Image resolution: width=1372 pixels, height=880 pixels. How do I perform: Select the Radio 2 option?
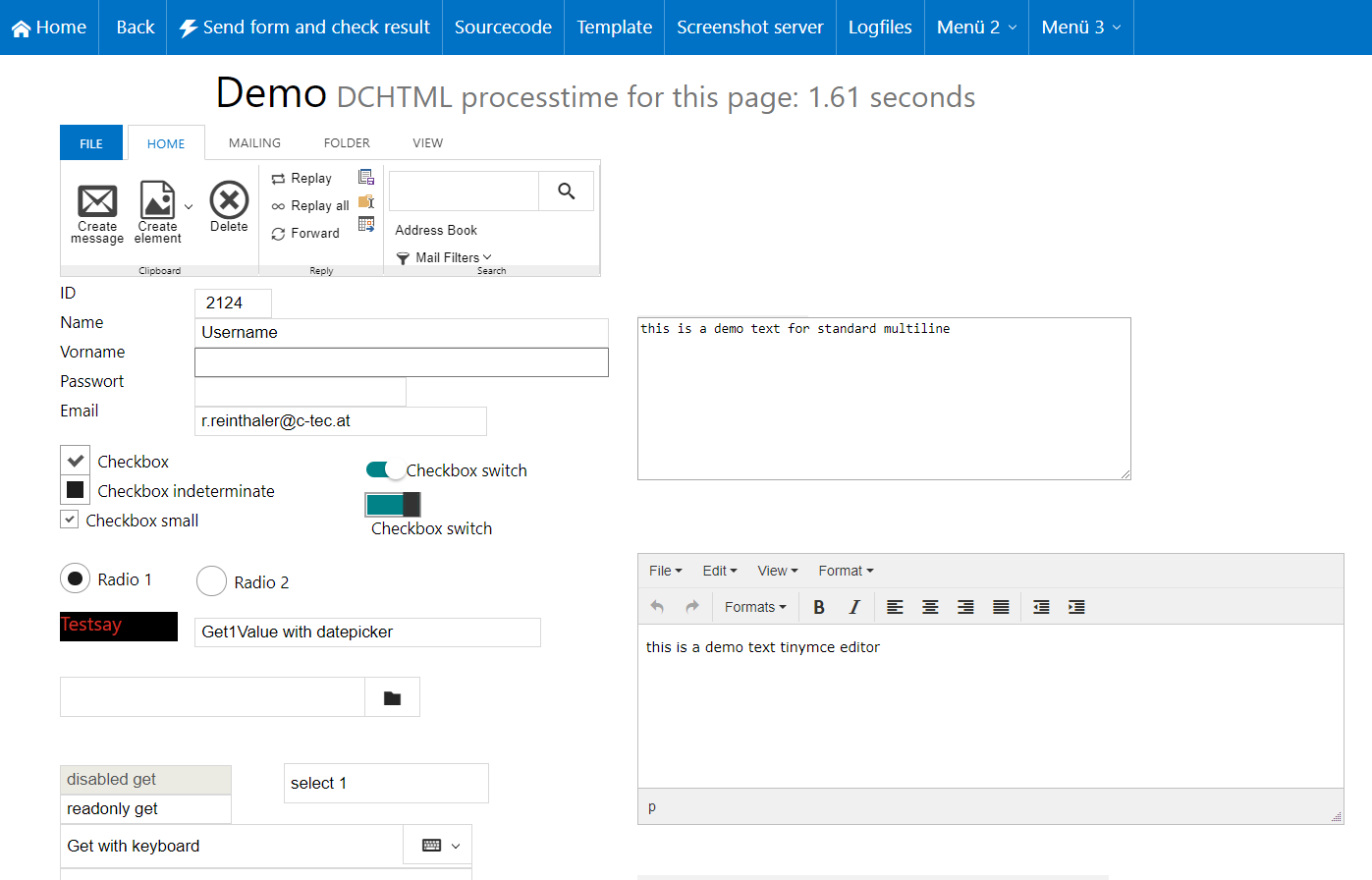tap(212, 581)
